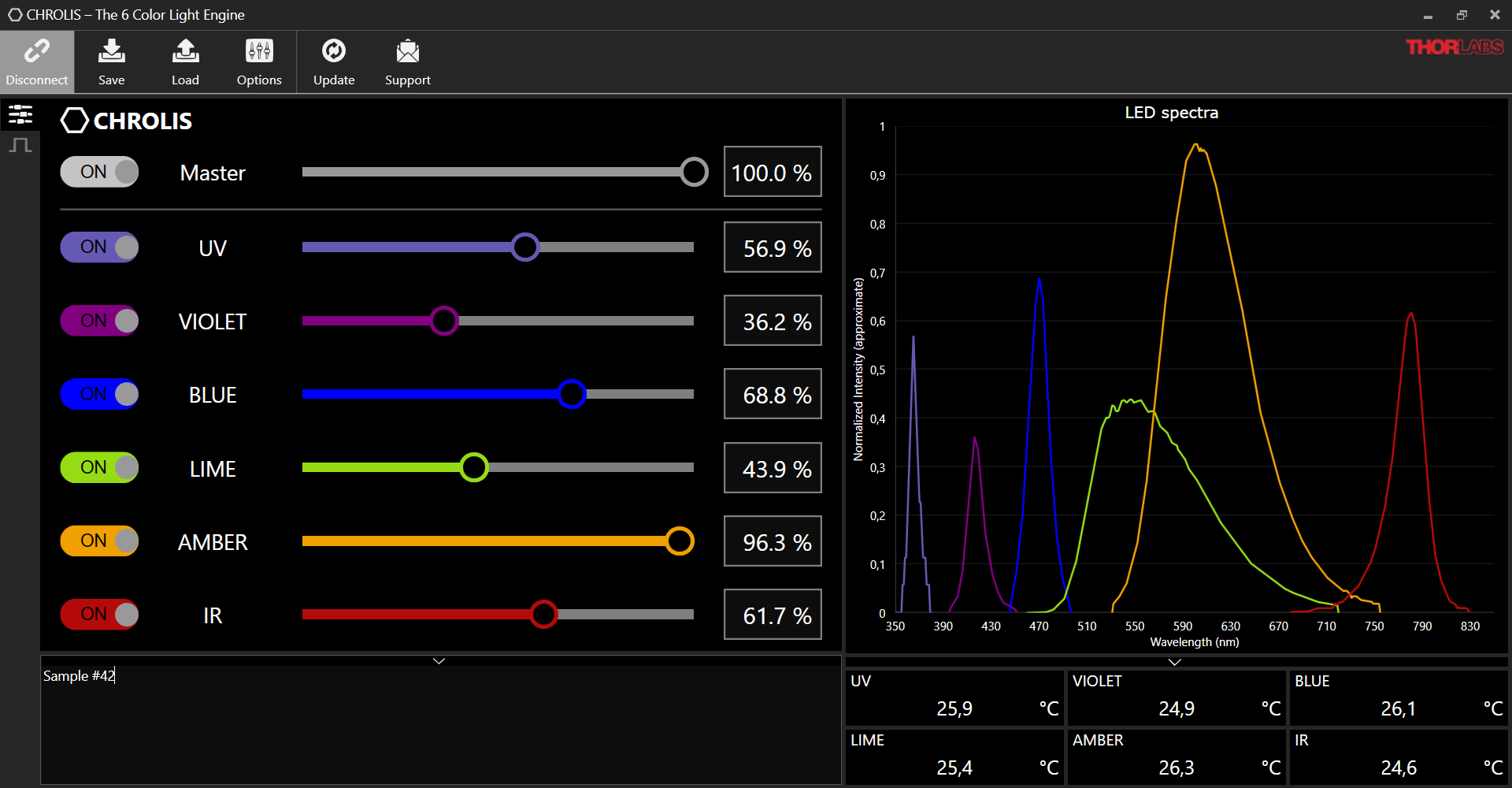Click the BLUE intensity slider handle
This screenshot has width=1512, height=788.
(572, 394)
